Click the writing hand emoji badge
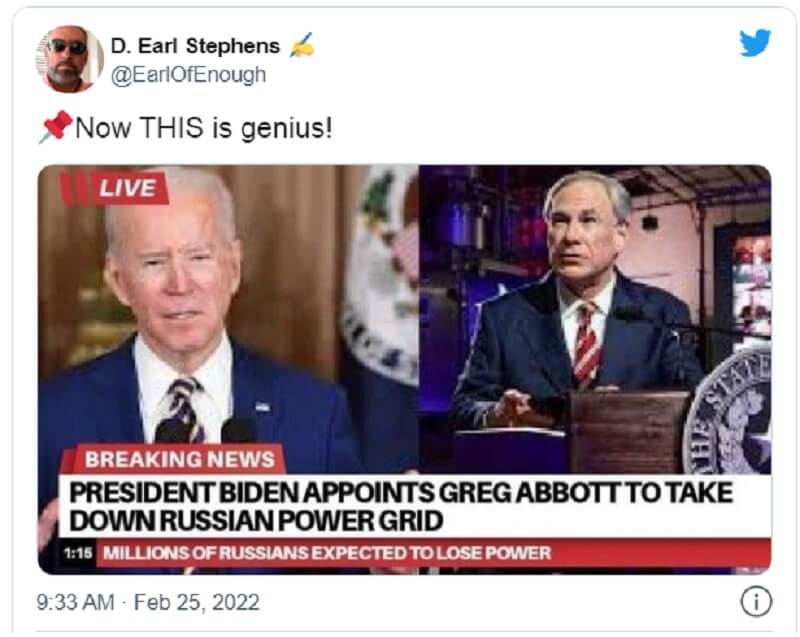Image resolution: width=800 pixels, height=637 pixels. click(302, 45)
